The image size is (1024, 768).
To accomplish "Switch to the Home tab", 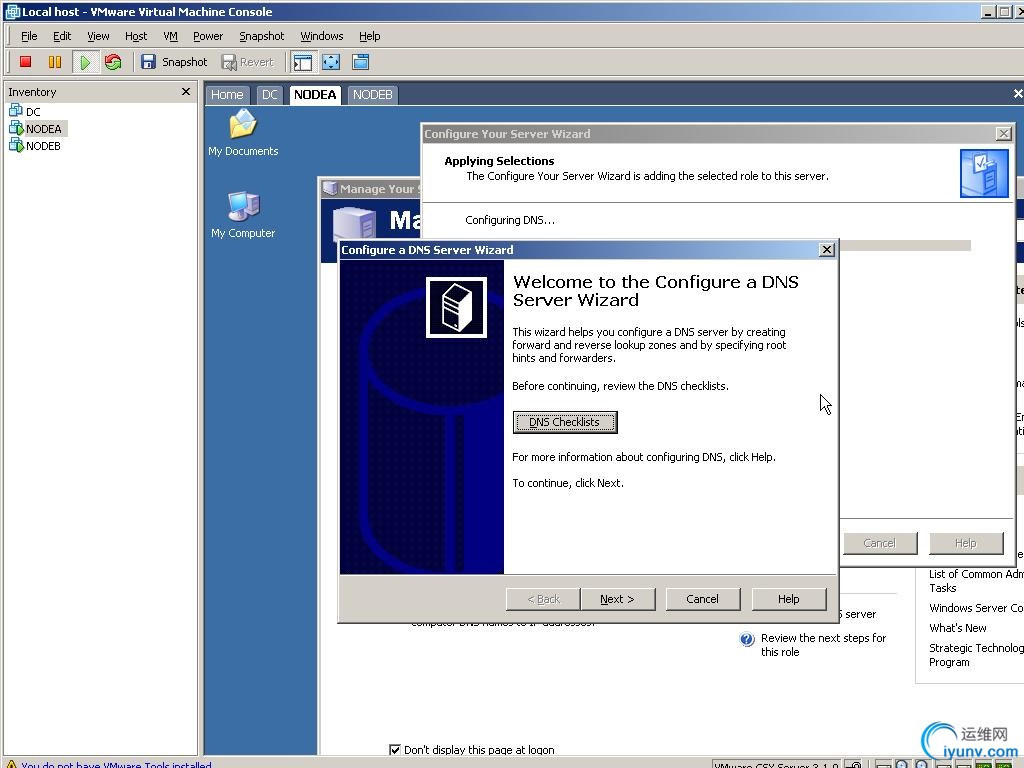I will click(227, 95).
